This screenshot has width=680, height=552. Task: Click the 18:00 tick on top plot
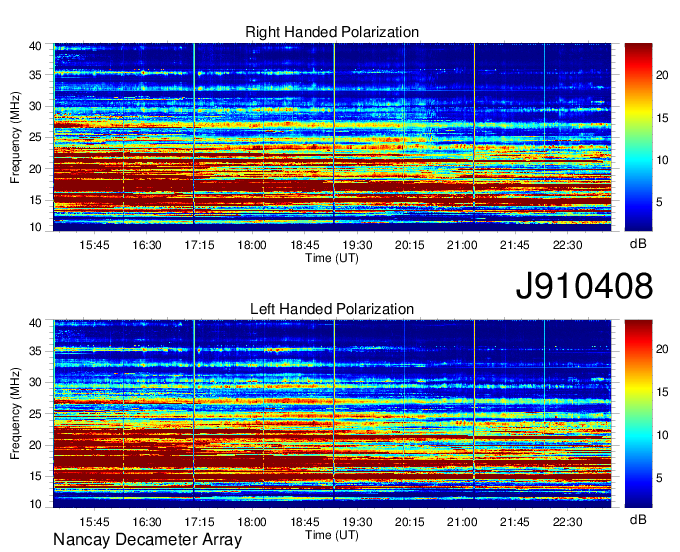click(252, 245)
